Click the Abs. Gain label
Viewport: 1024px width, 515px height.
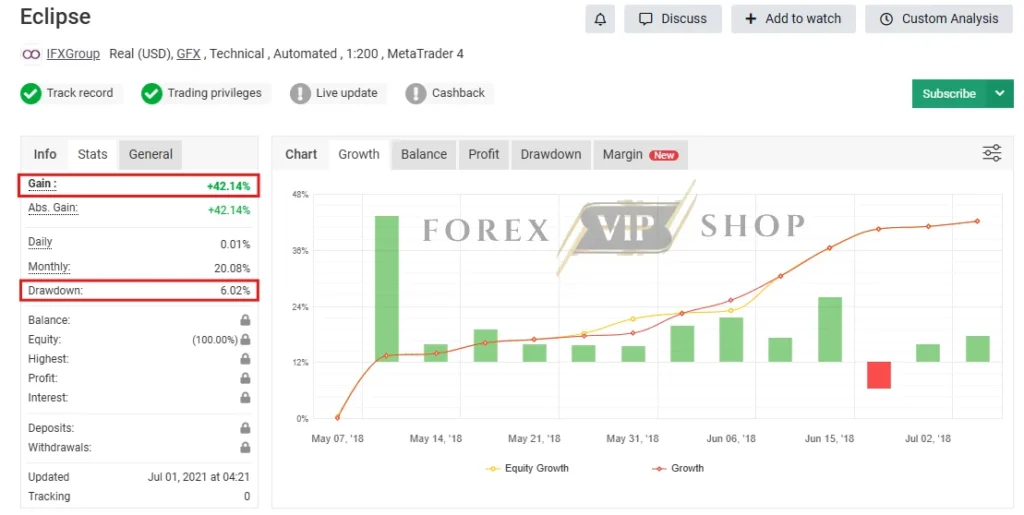[53, 208]
